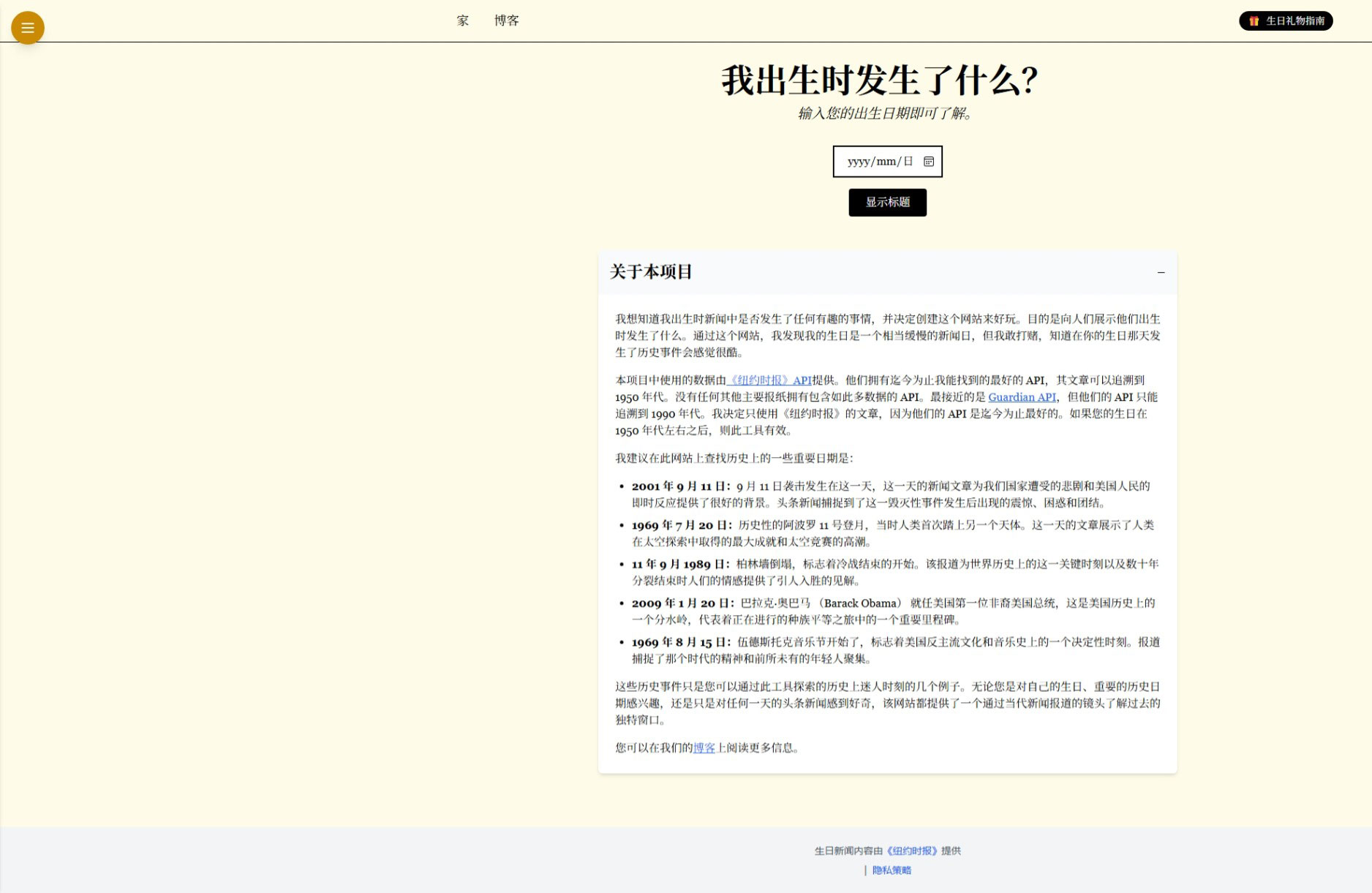Image resolution: width=1372 pixels, height=893 pixels.
Task: Open the 生日礼物指南 gift guide
Action: [x=1285, y=21]
